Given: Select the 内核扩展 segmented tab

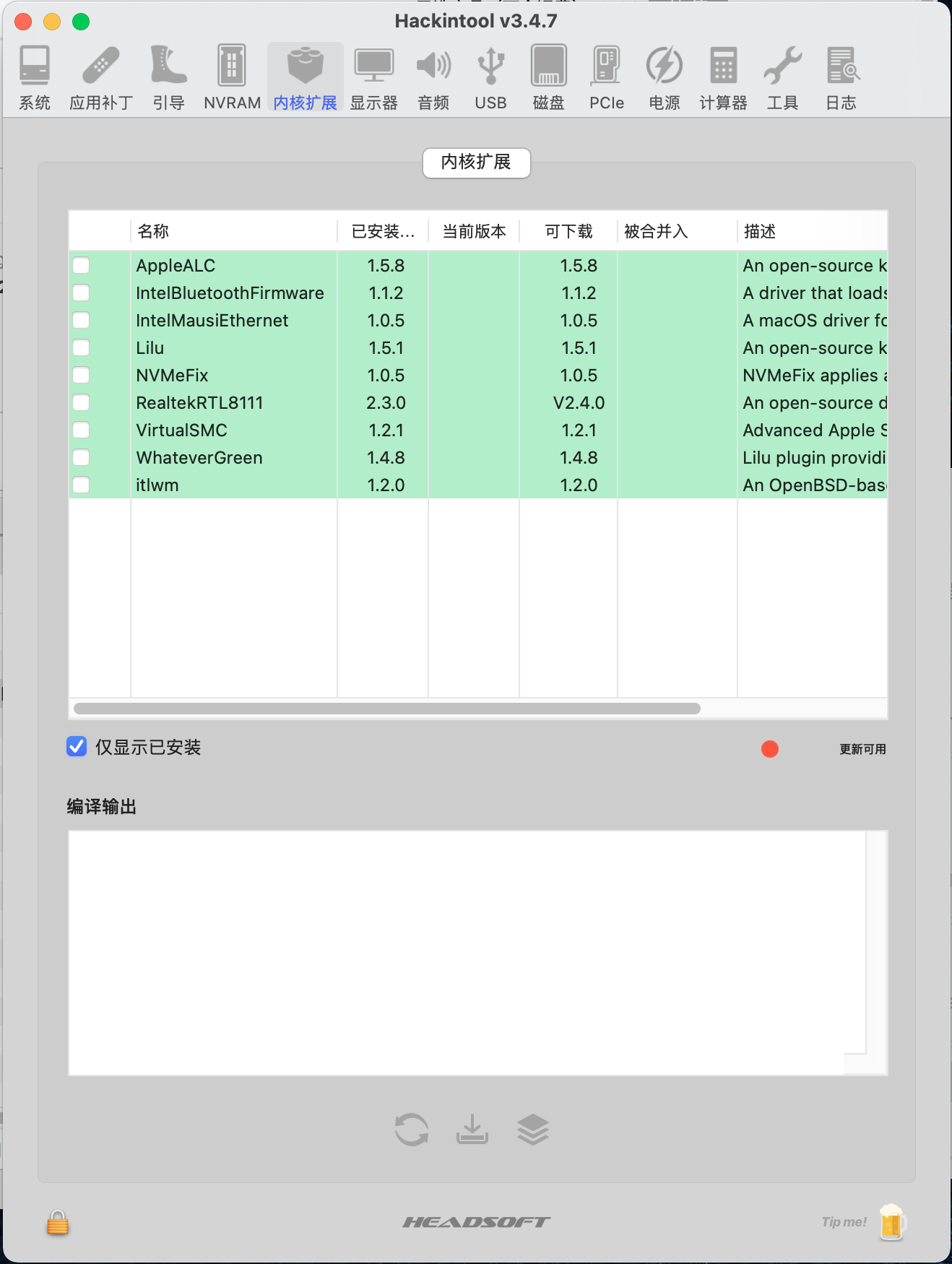Looking at the screenshot, I should point(476,162).
